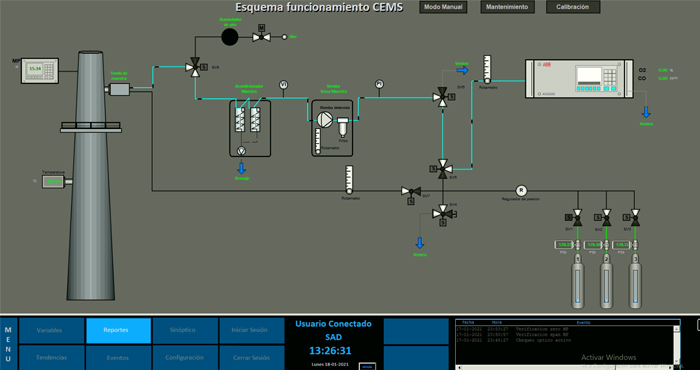Open the ABB gas analyzer panel
The image size is (700, 370).
[579, 79]
